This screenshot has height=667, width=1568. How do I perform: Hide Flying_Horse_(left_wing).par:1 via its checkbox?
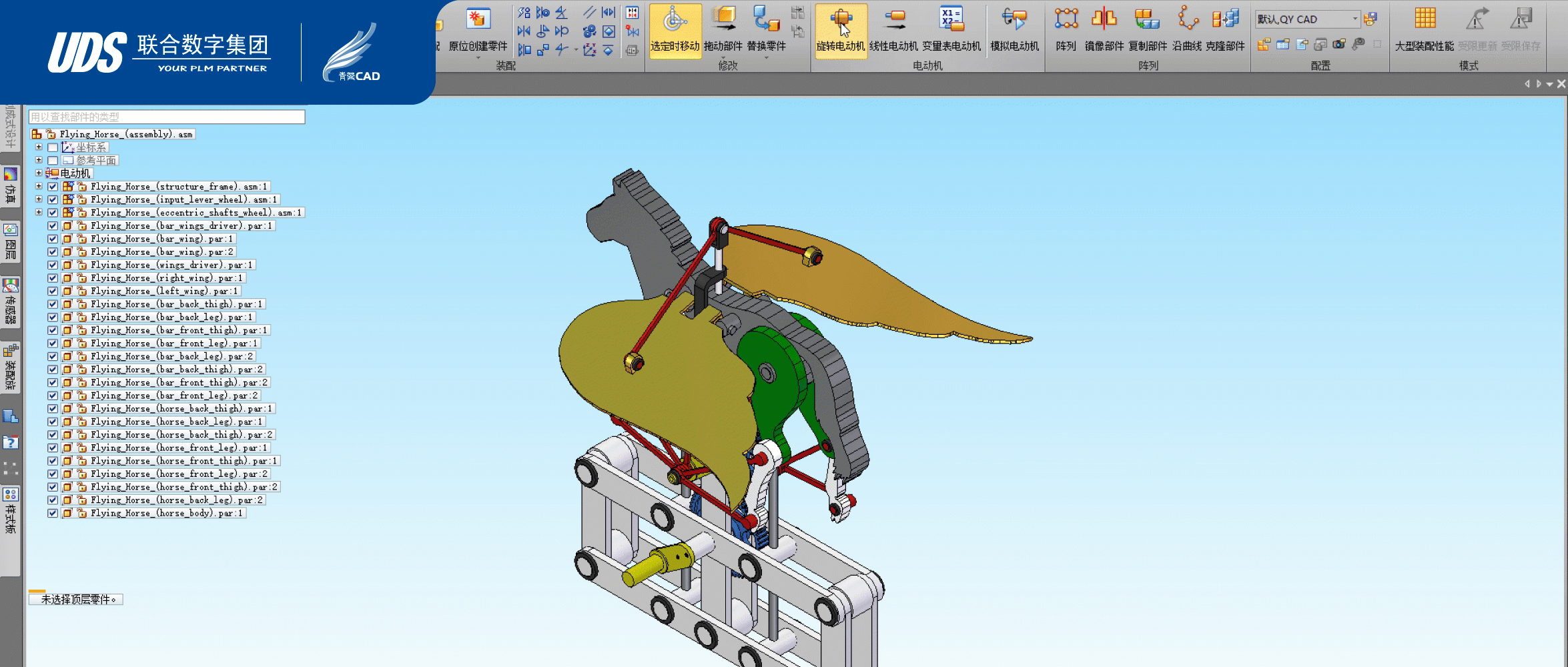click(53, 291)
